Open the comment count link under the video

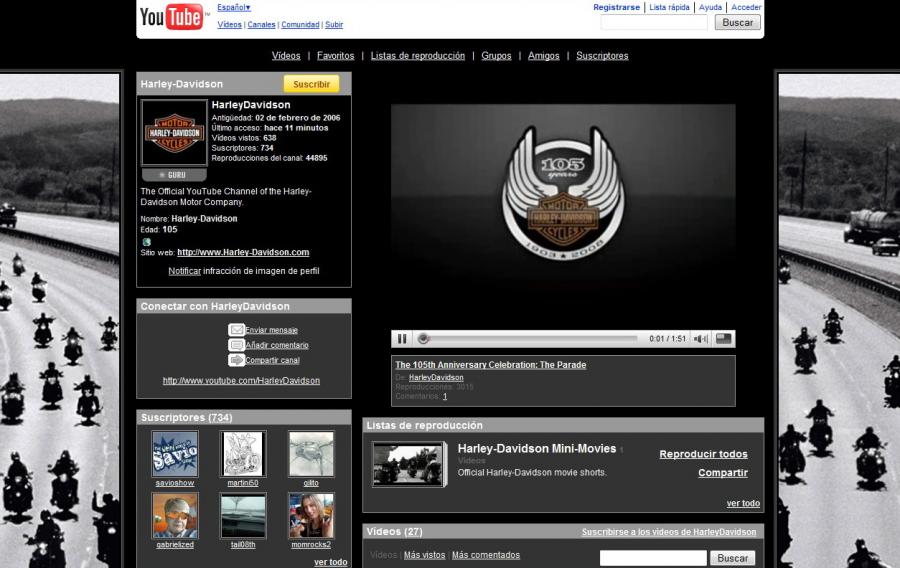pyautogui.click(x=445, y=396)
